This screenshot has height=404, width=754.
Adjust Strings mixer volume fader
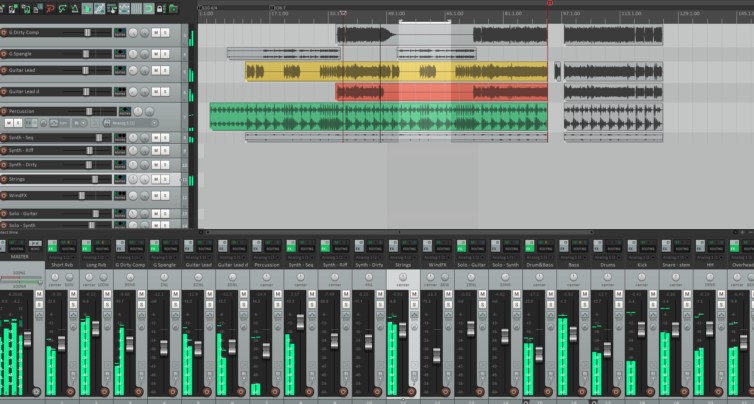pos(402,330)
